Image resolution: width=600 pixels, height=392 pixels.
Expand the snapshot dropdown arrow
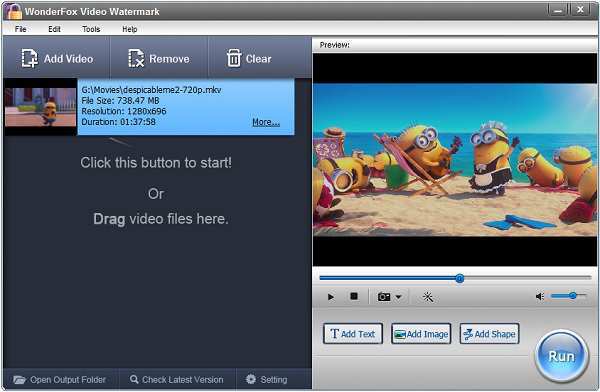pyautogui.click(x=398, y=297)
